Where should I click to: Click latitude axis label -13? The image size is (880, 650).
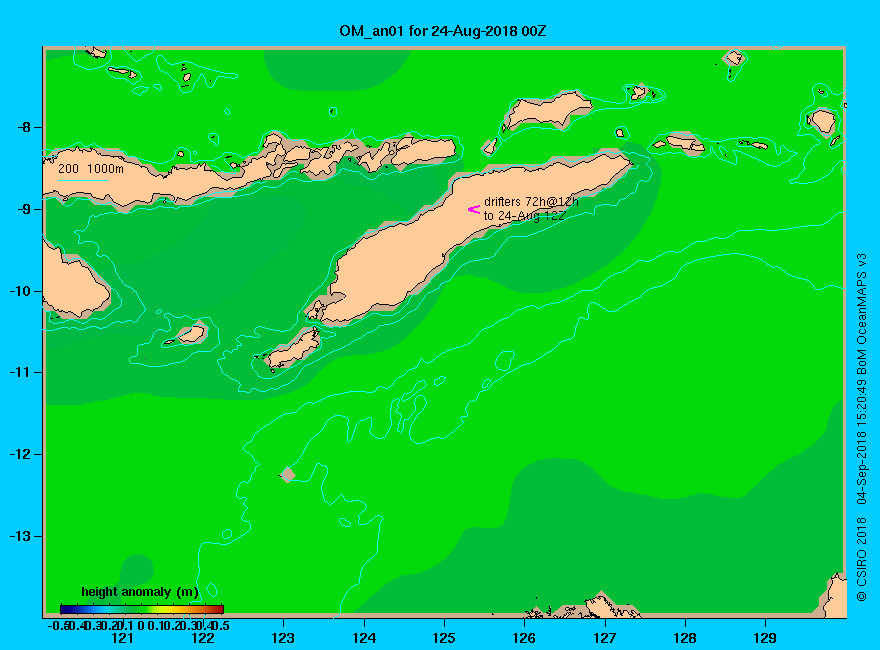click(19, 536)
